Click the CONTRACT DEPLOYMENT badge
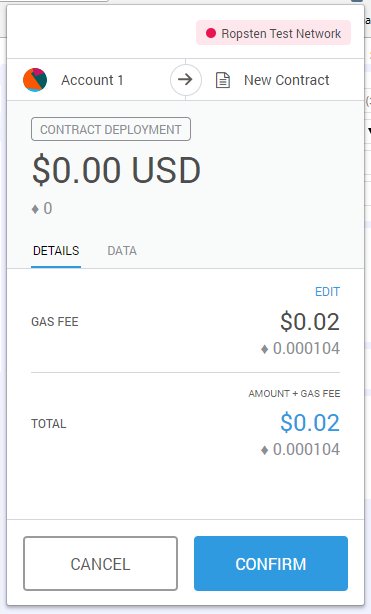 tap(111, 129)
